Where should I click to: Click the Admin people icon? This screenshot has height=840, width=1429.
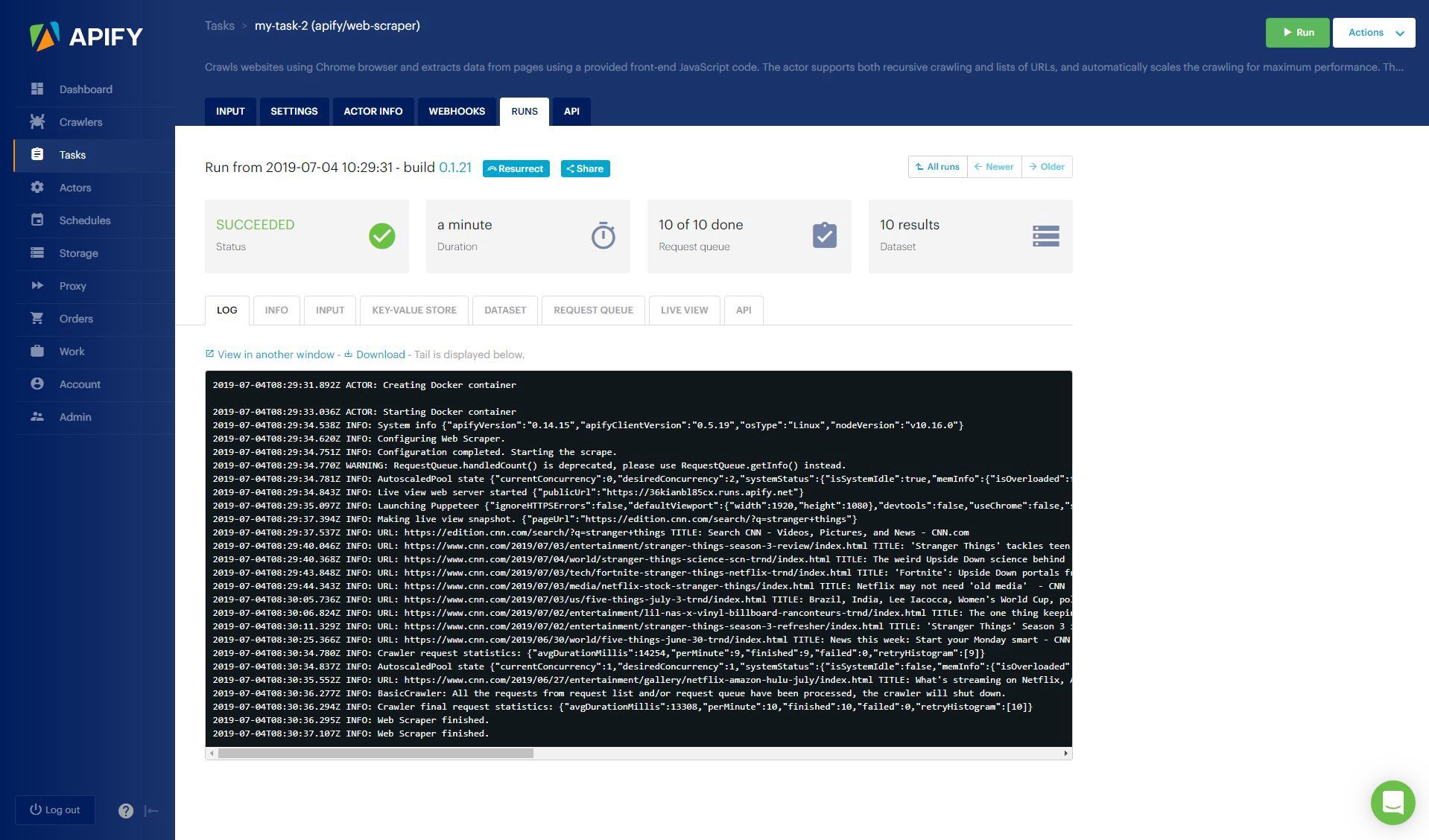point(37,416)
